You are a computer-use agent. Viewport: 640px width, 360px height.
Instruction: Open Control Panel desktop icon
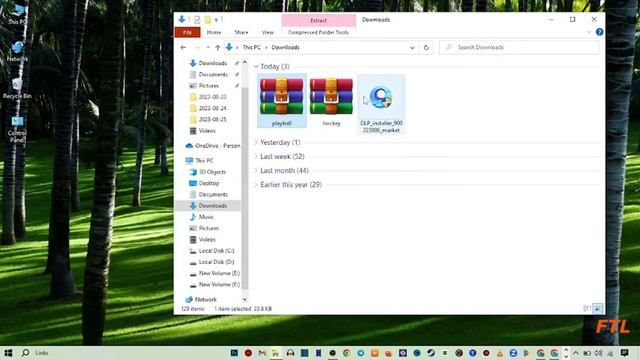(17, 129)
